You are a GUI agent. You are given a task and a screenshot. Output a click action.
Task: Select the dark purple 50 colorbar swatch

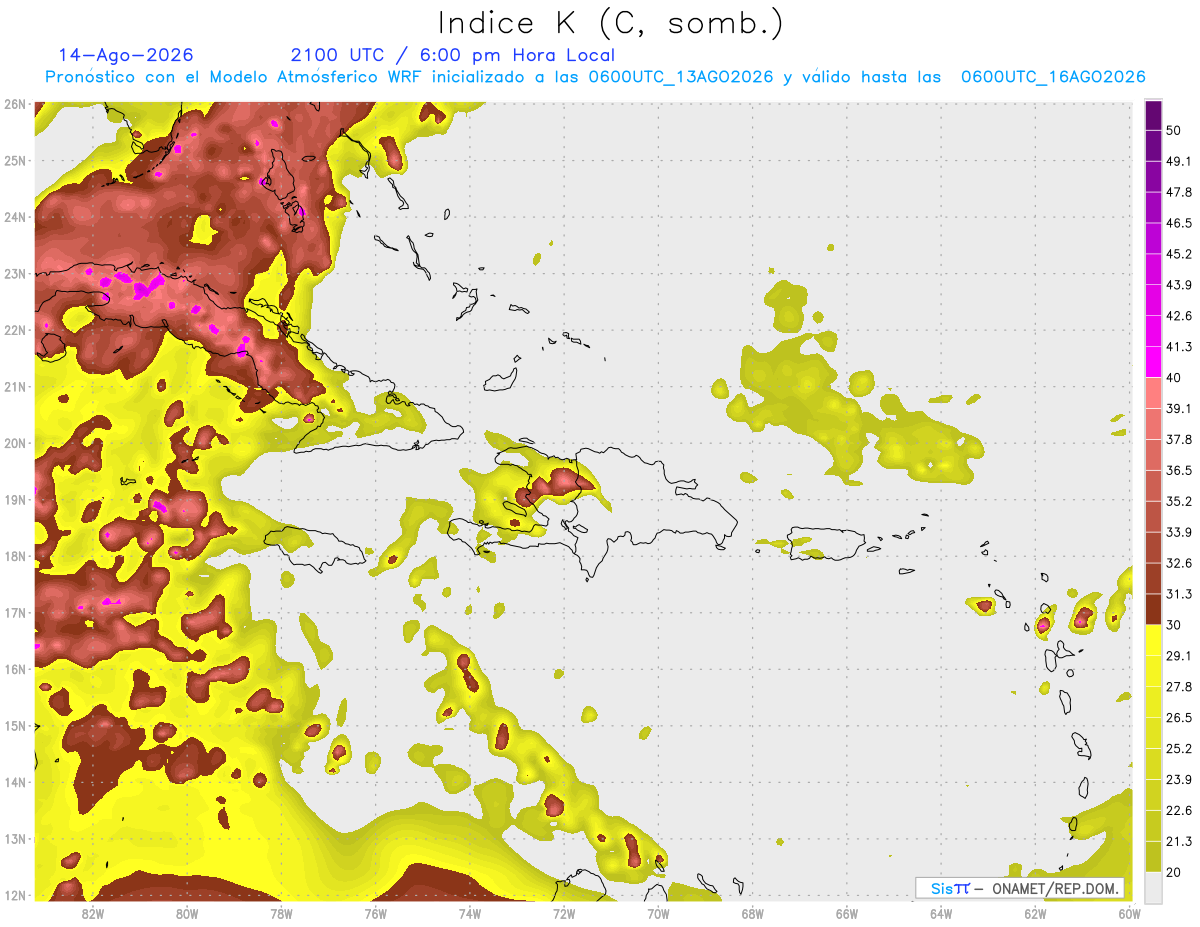pos(1153,114)
